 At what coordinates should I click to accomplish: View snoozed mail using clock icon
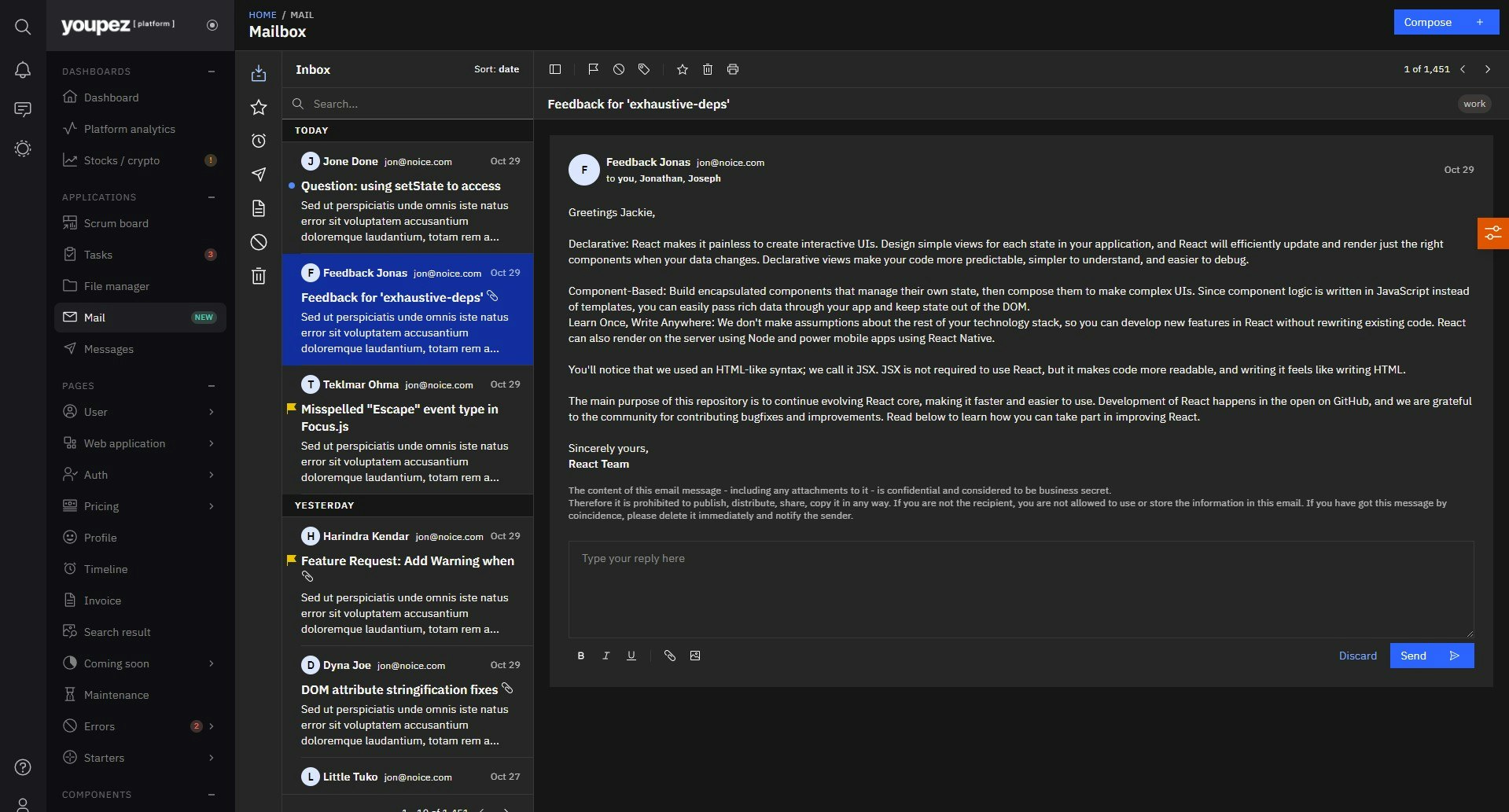[258, 141]
